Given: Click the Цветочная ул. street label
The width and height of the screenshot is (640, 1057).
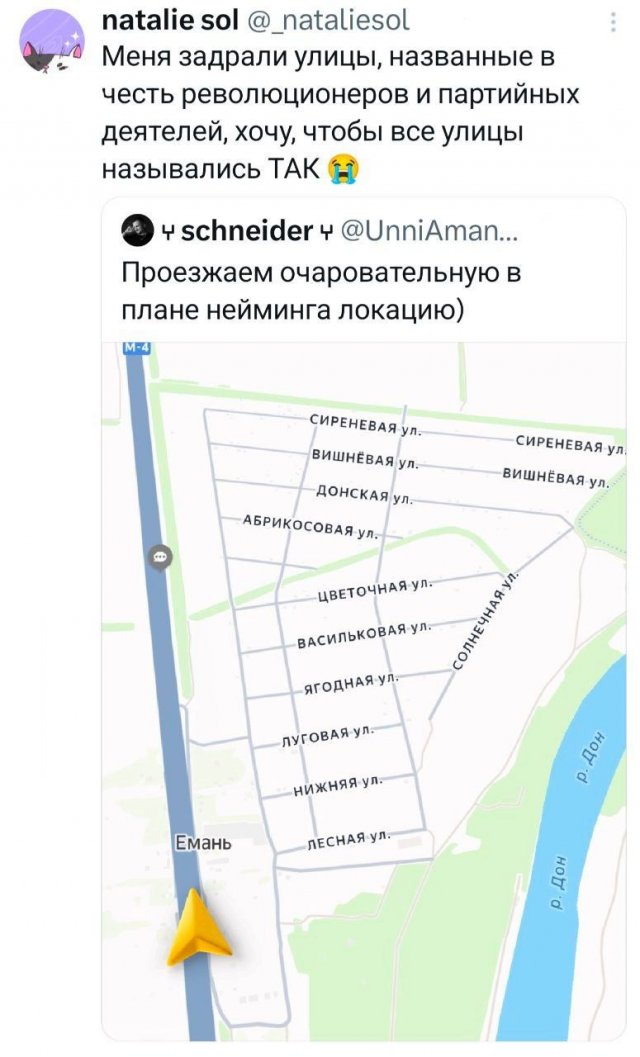Looking at the screenshot, I should (x=372, y=591).
